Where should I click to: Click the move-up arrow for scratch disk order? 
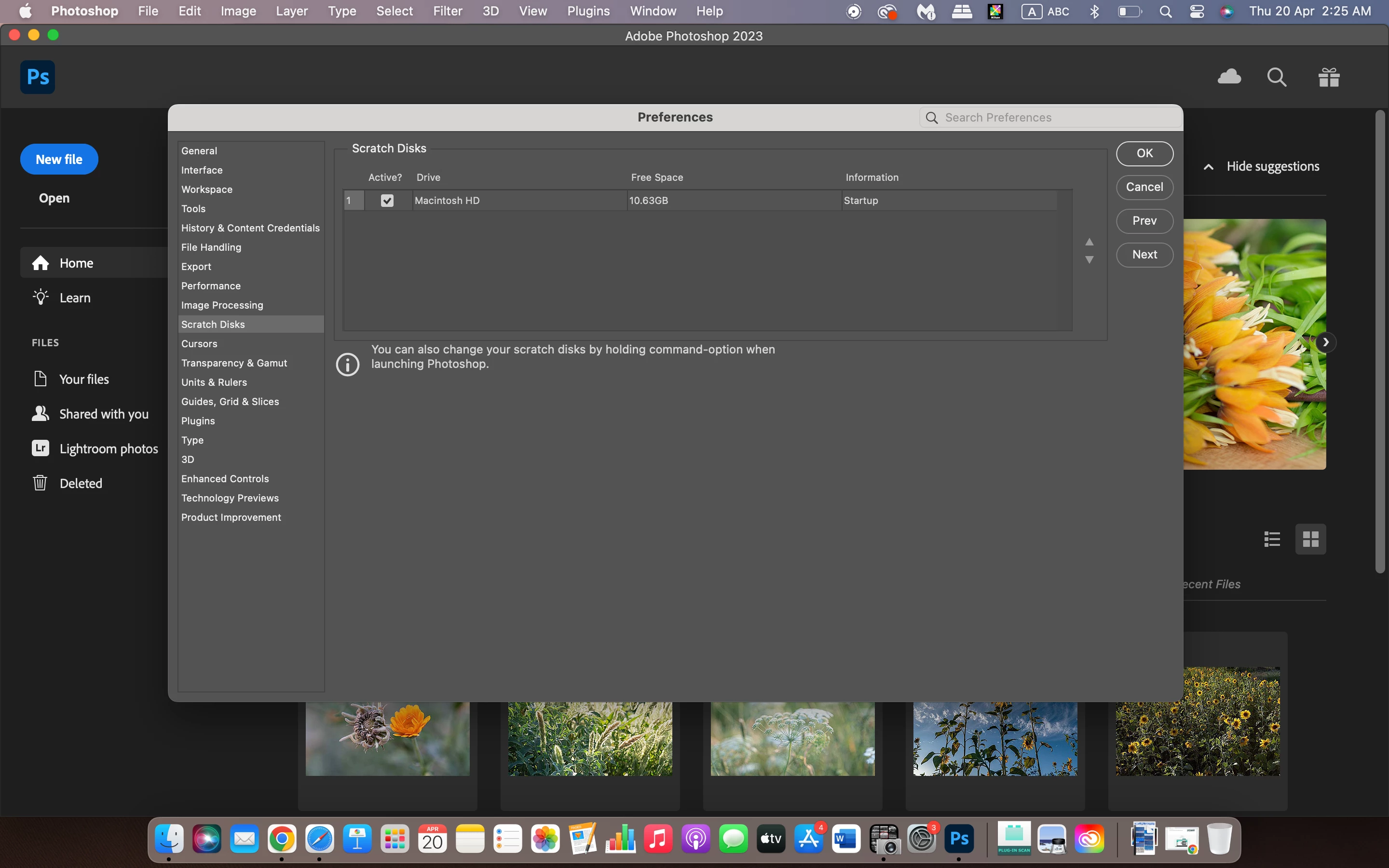point(1089,242)
